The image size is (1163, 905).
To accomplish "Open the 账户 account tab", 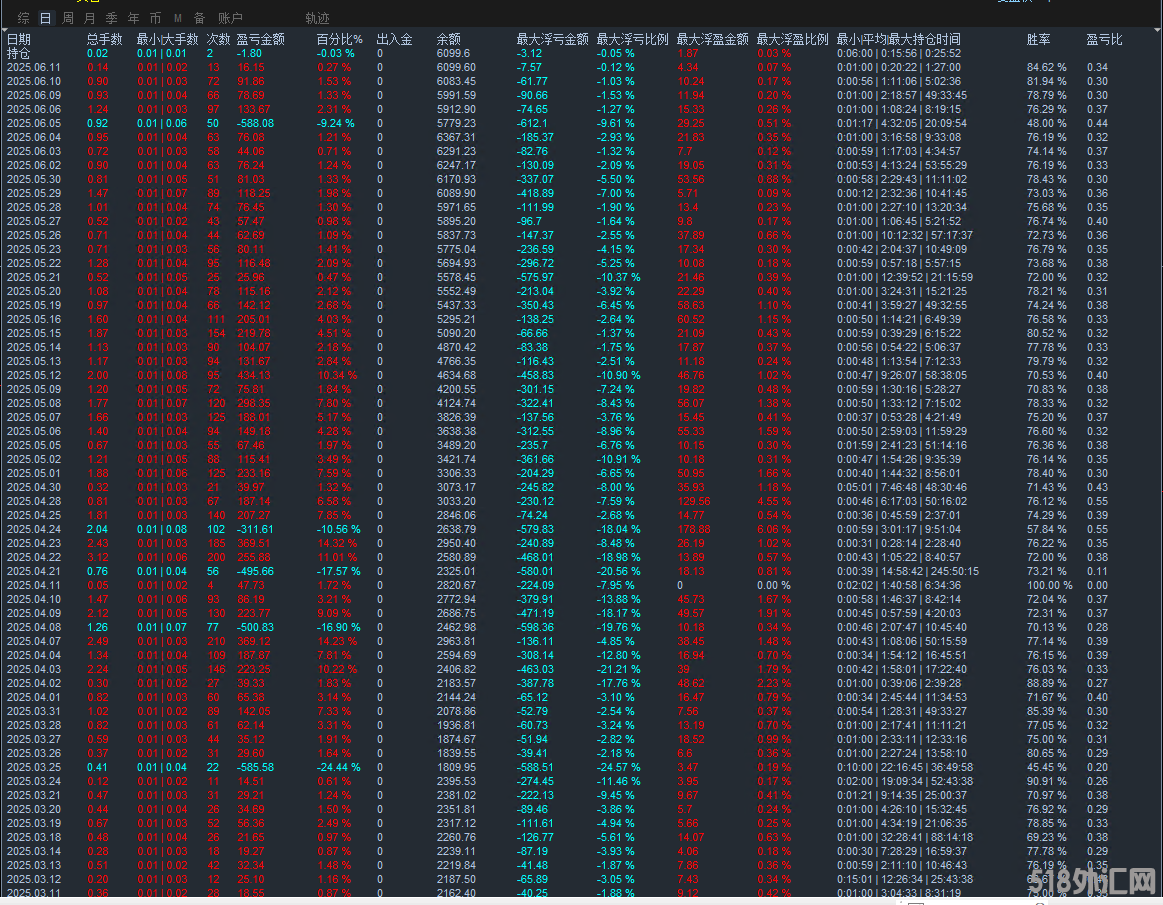I will point(230,18).
